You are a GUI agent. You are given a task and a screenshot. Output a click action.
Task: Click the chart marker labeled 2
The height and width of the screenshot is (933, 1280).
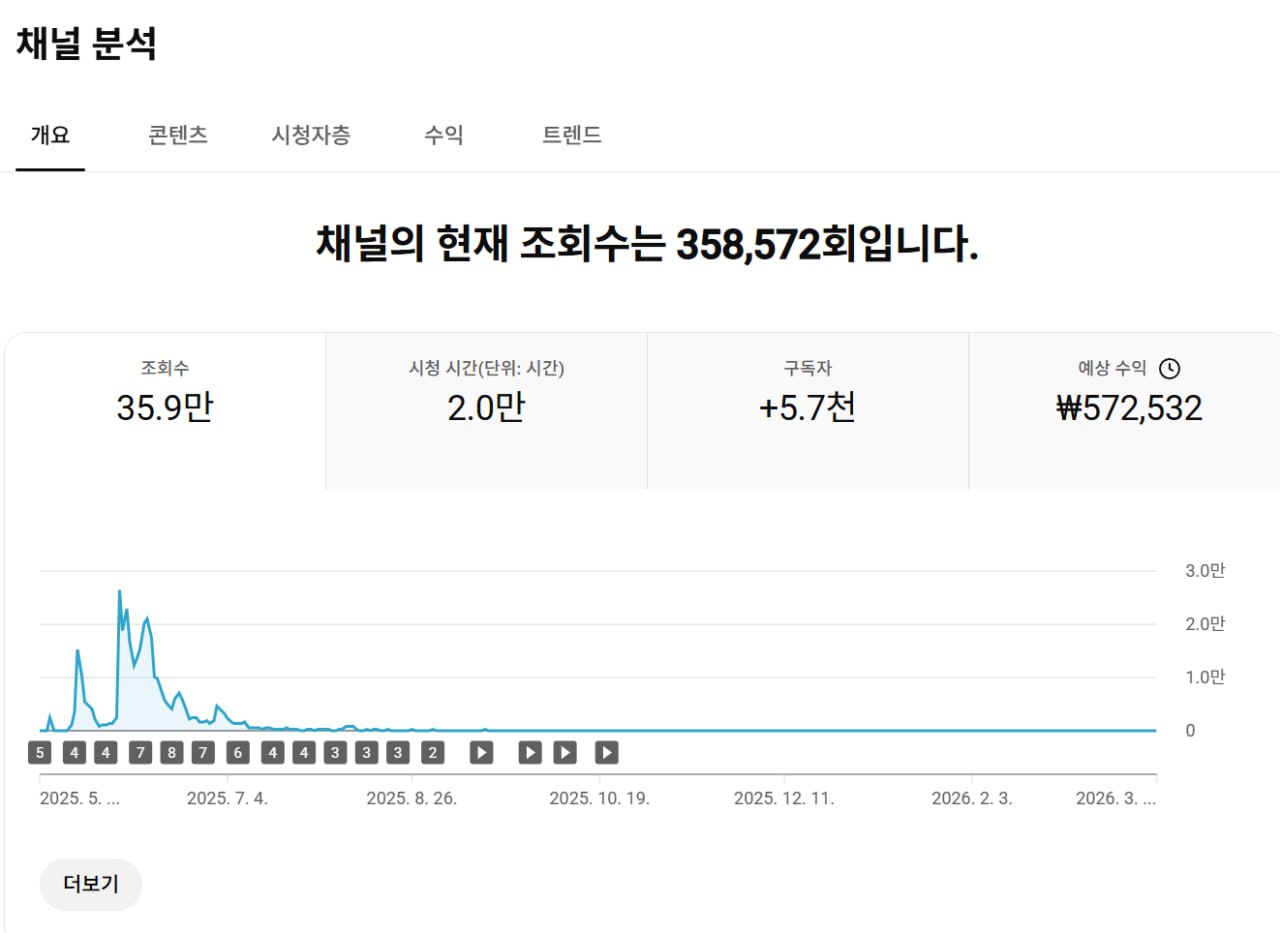432,753
